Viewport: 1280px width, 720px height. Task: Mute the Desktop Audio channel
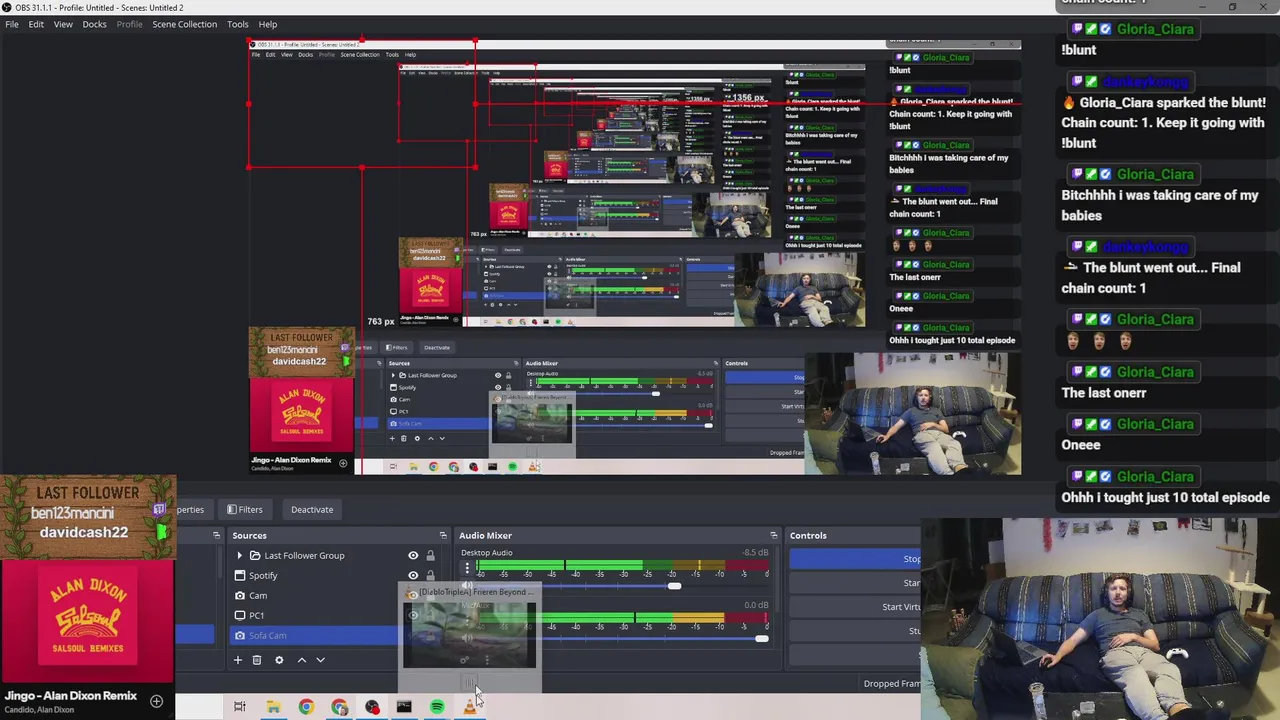click(x=467, y=586)
